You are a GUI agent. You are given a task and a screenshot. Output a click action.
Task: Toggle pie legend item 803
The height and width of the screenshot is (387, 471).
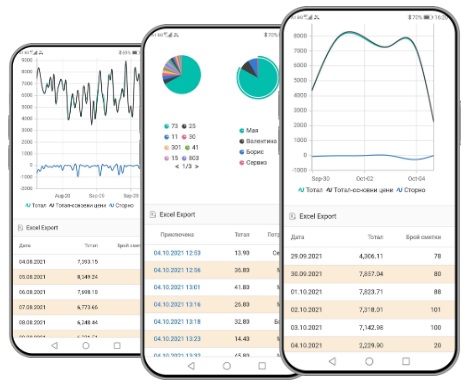(x=190, y=158)
